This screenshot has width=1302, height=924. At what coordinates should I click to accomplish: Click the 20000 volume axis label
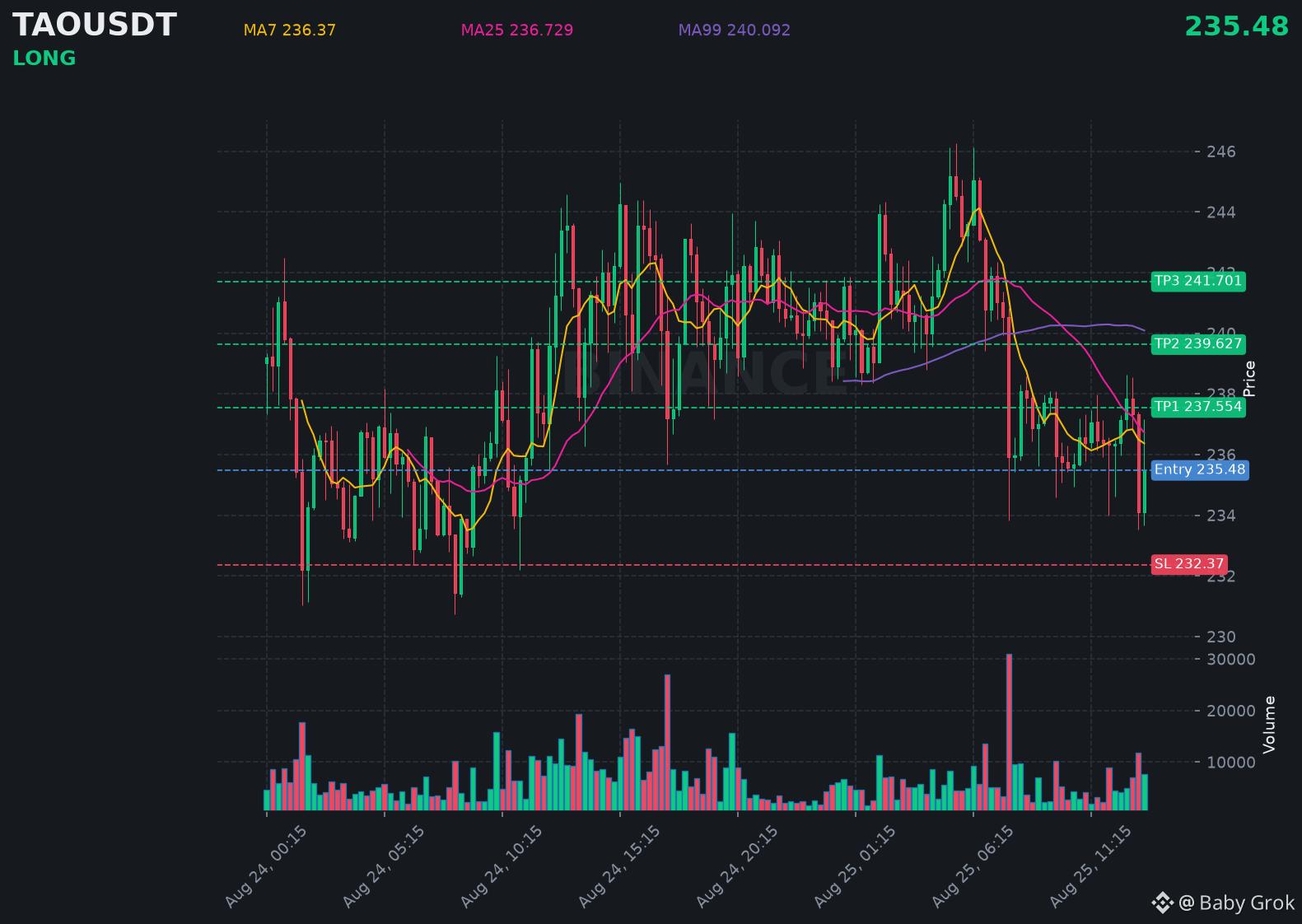point(1231,711)
